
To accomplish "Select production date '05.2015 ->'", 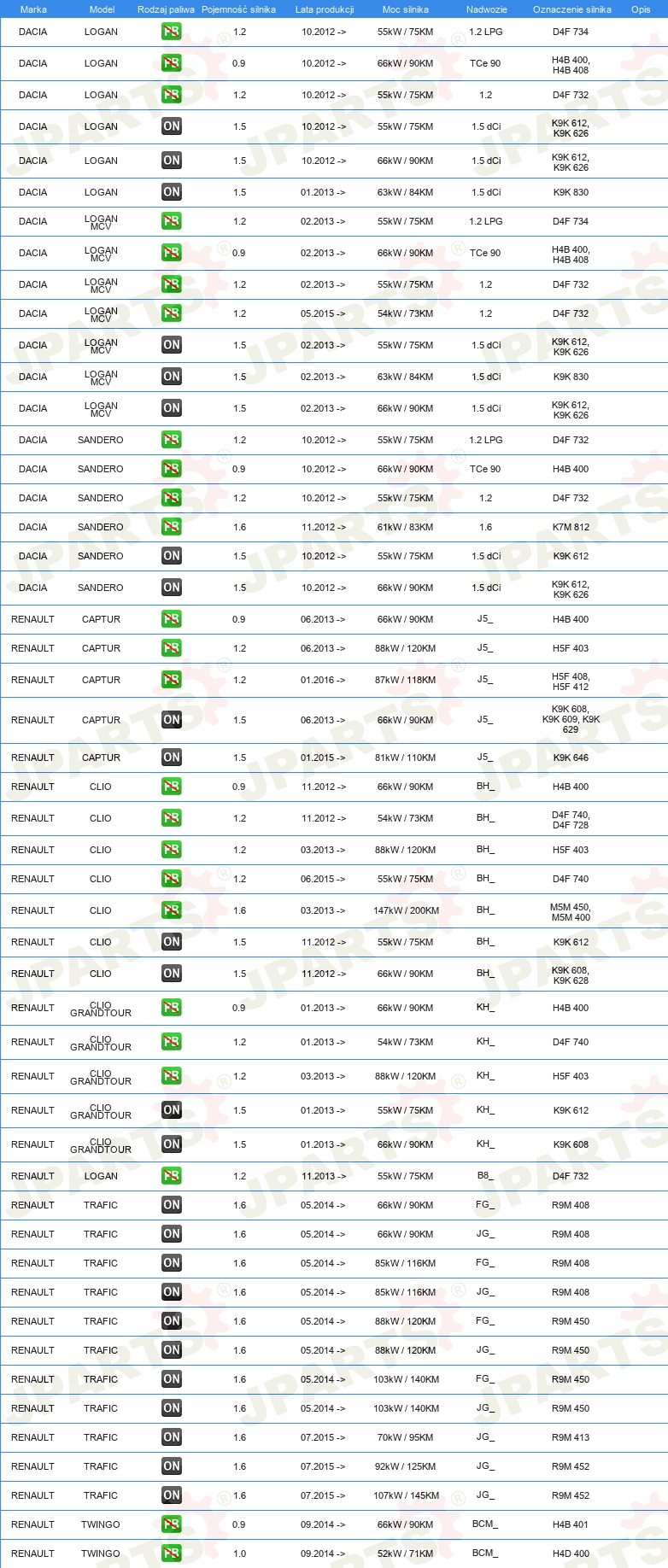I will coord(323,313).
